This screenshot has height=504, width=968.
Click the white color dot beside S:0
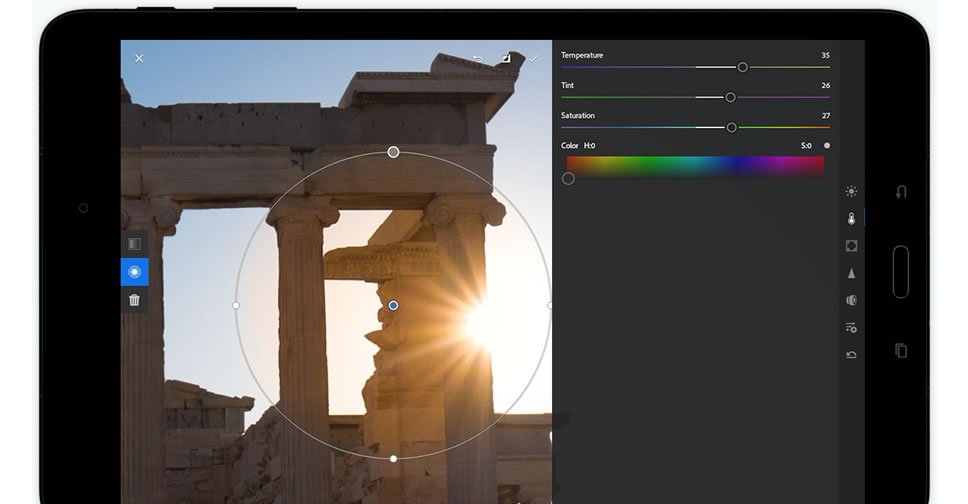(x=827, y=146)
